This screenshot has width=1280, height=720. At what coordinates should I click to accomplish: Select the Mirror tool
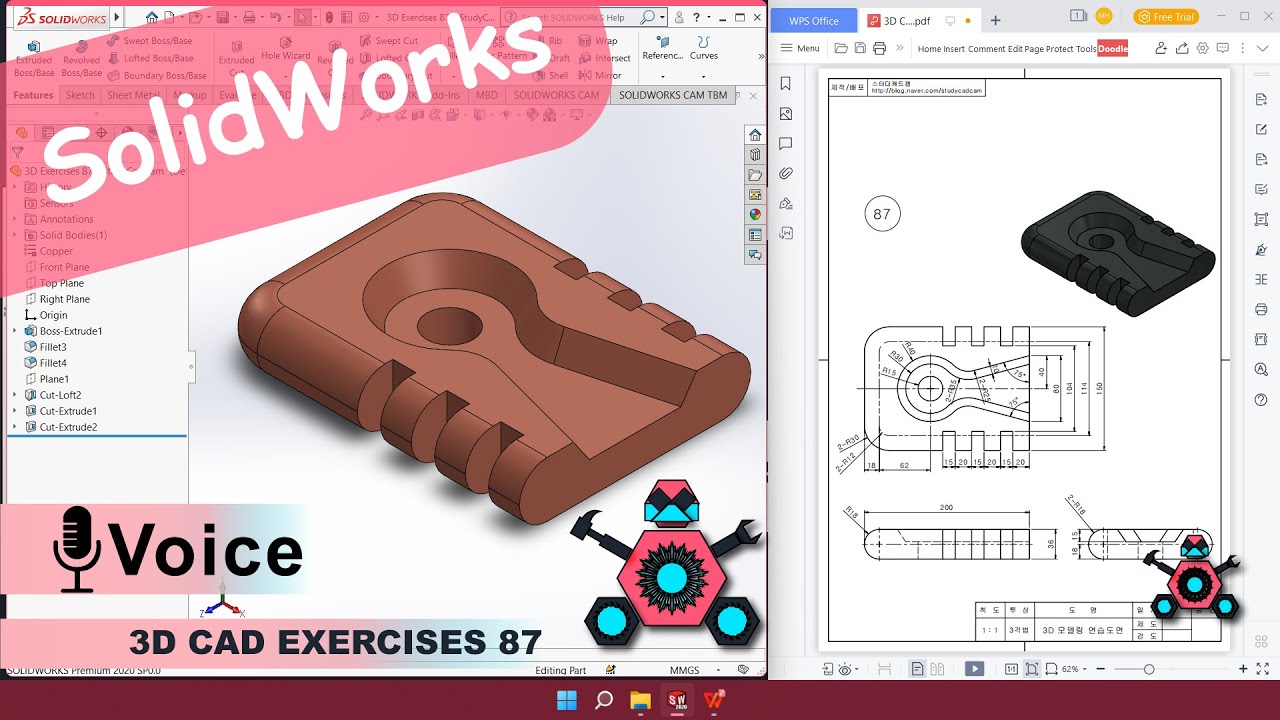(x=600, y=75)
